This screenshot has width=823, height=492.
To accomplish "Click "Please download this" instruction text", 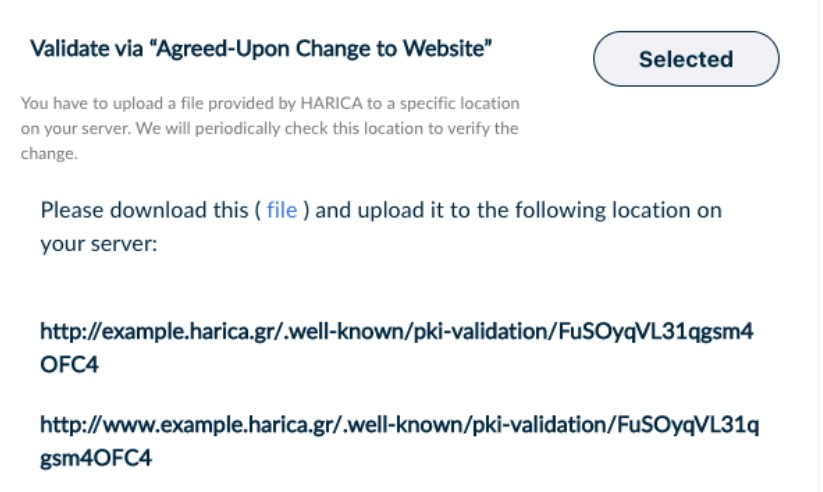I will coord(144,211).
